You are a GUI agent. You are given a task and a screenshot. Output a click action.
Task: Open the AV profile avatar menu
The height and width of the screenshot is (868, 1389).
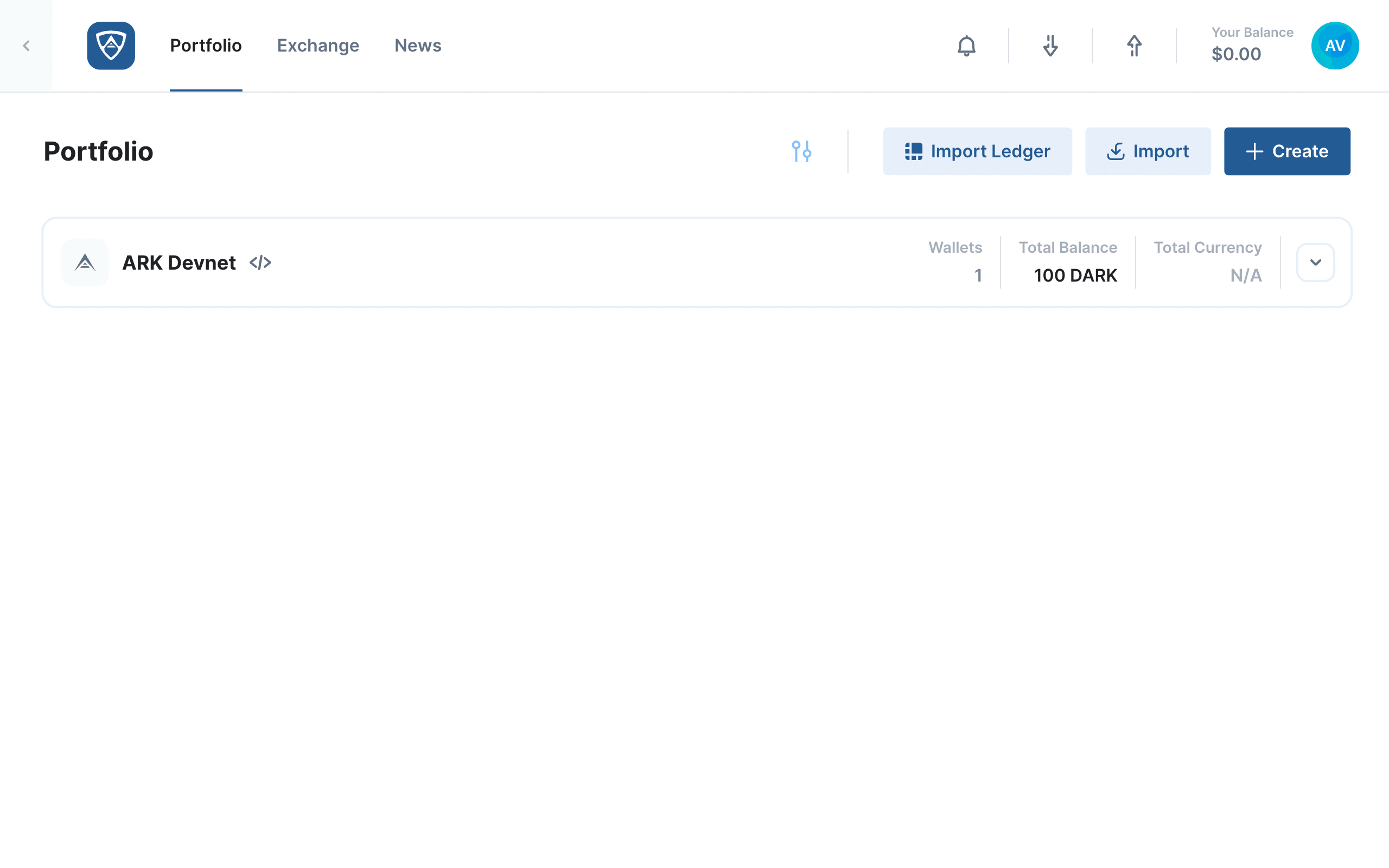coord(1335,46)
